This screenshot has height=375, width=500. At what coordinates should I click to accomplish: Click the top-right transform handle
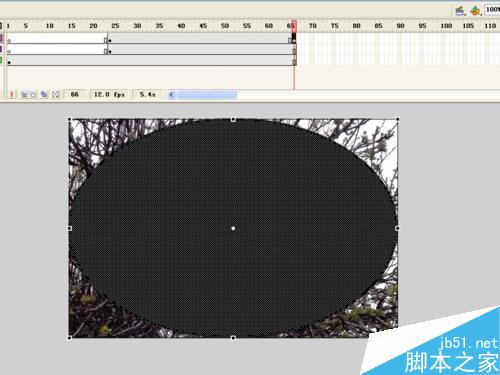pos(397,119)
